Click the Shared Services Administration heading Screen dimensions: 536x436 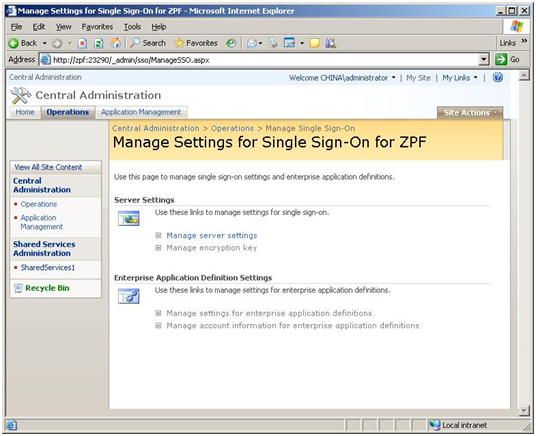click(x=44, y=249)
